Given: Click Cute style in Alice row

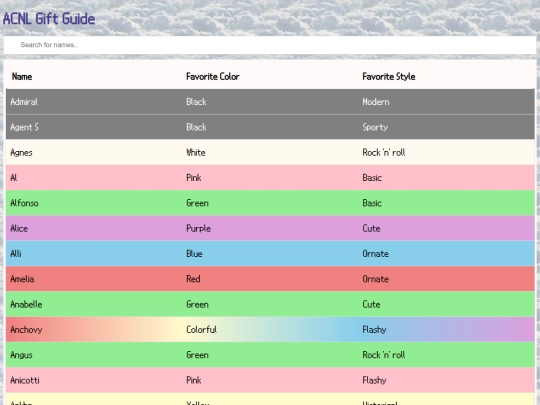Looking at the screenshot, I should coord(371,228).
